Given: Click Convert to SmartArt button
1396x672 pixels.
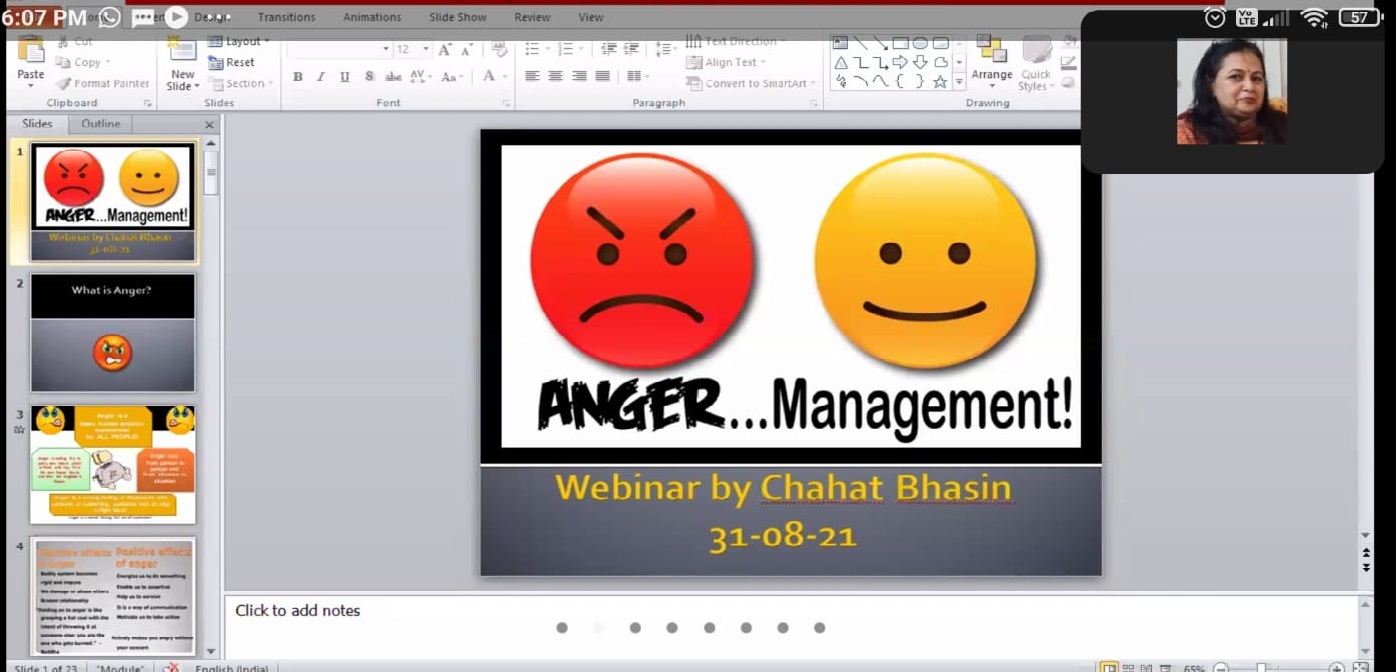Looking at the screenshot, I should pyautogui.click(x=751, y=84).
